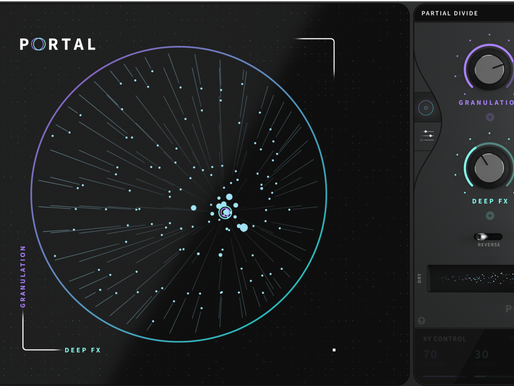Click the XY puck in the circle center
The image size is (514, 386).
225,212
